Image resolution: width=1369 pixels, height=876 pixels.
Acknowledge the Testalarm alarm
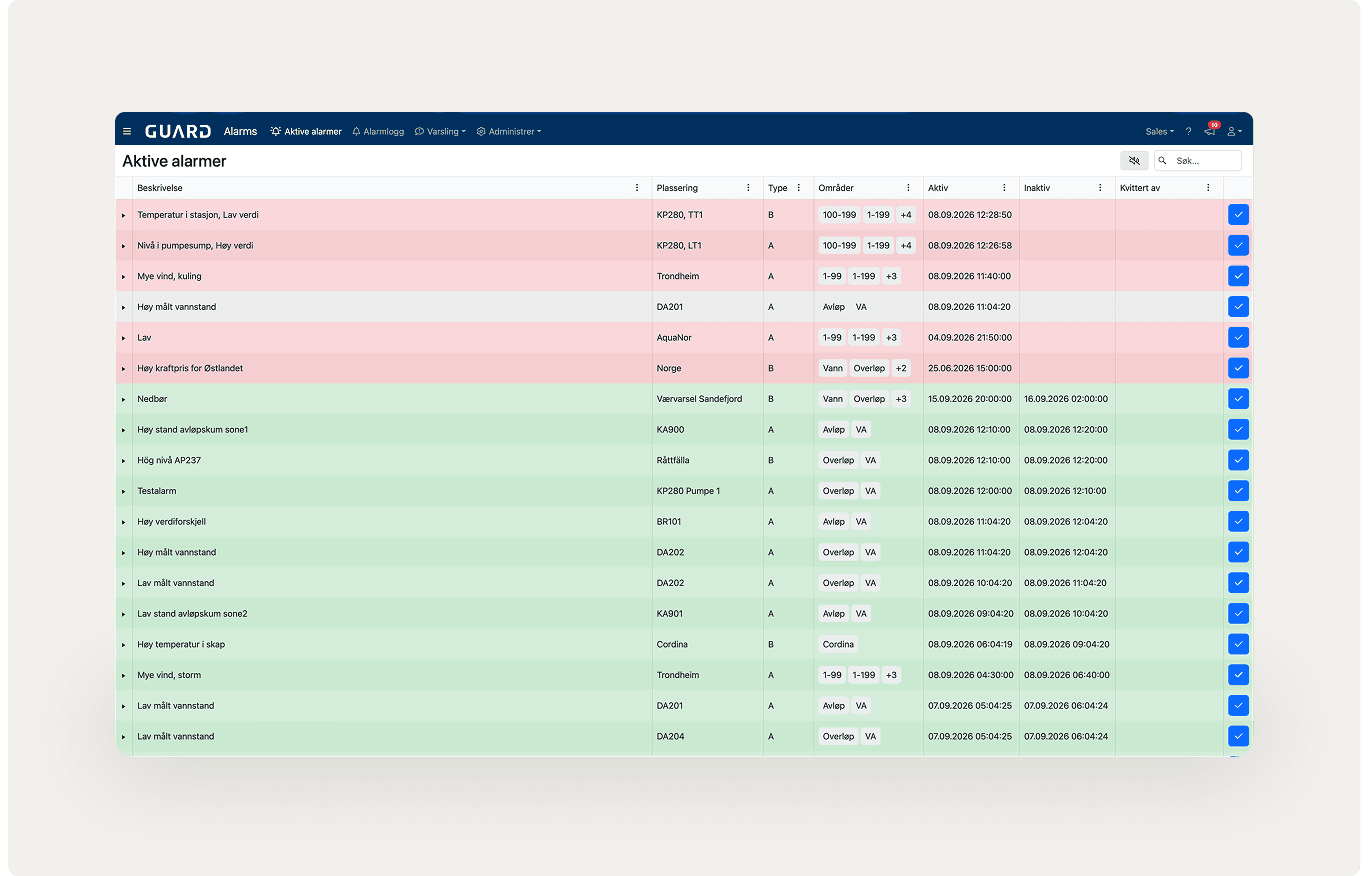[1238, 491]
